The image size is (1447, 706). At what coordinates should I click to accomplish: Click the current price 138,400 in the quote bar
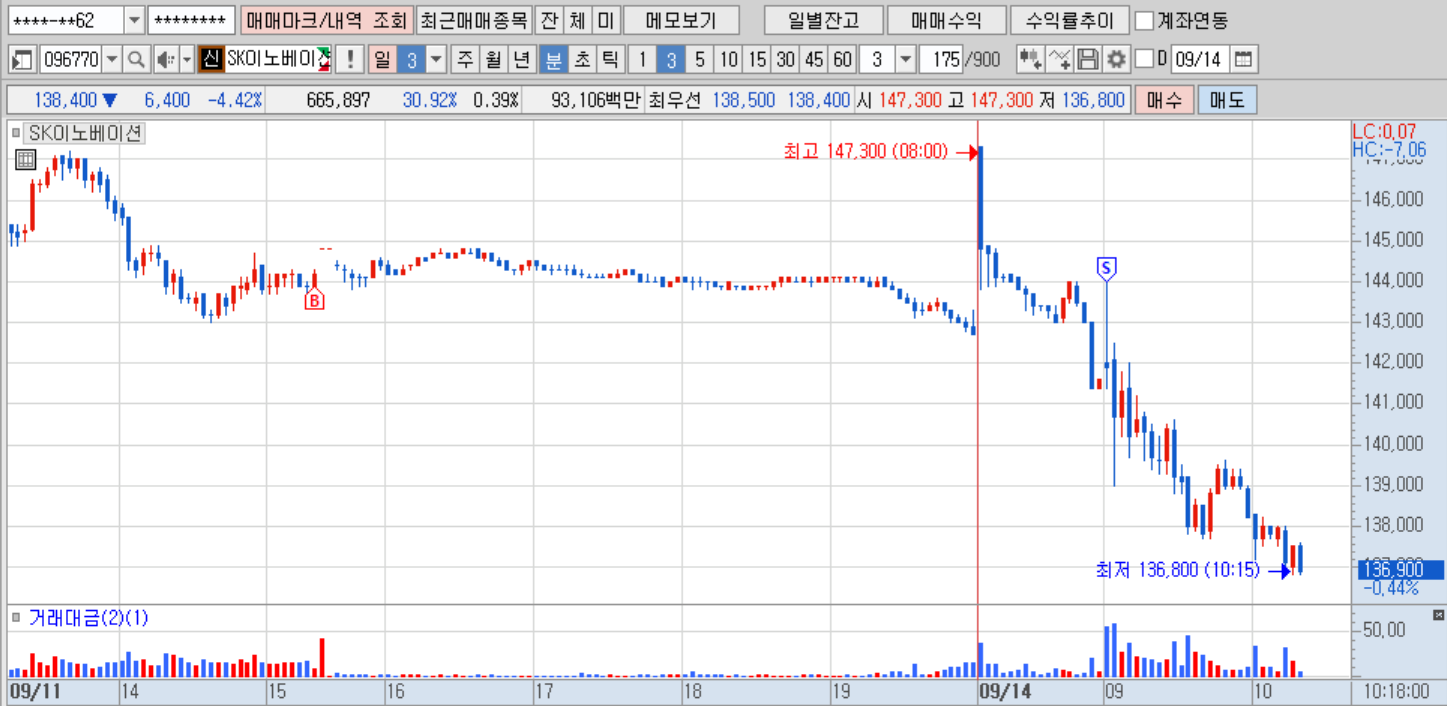(65, 100)
